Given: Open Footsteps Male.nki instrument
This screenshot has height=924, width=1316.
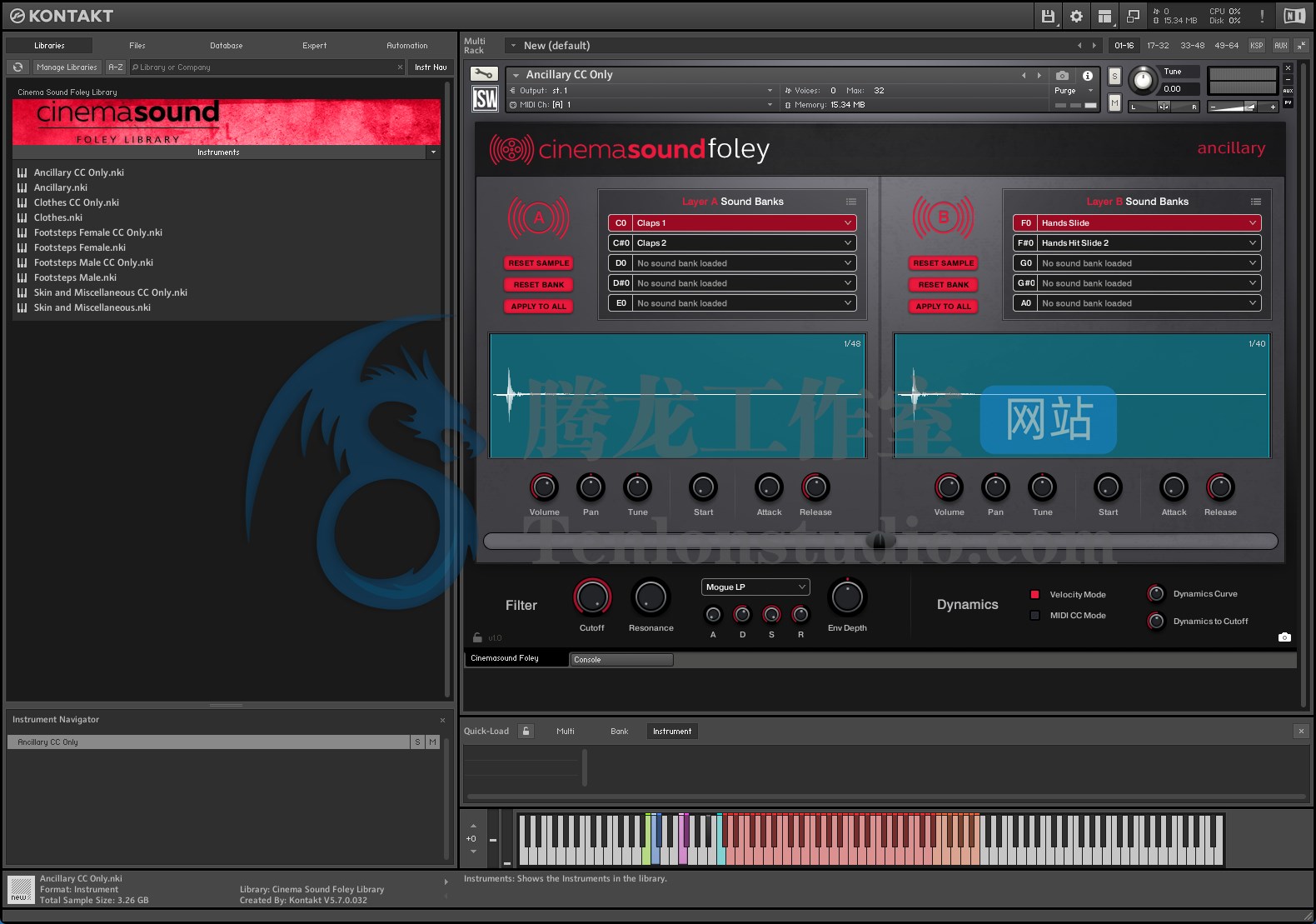Looking at the screenshot, I should pyautogui.click(x=75, y=277).
